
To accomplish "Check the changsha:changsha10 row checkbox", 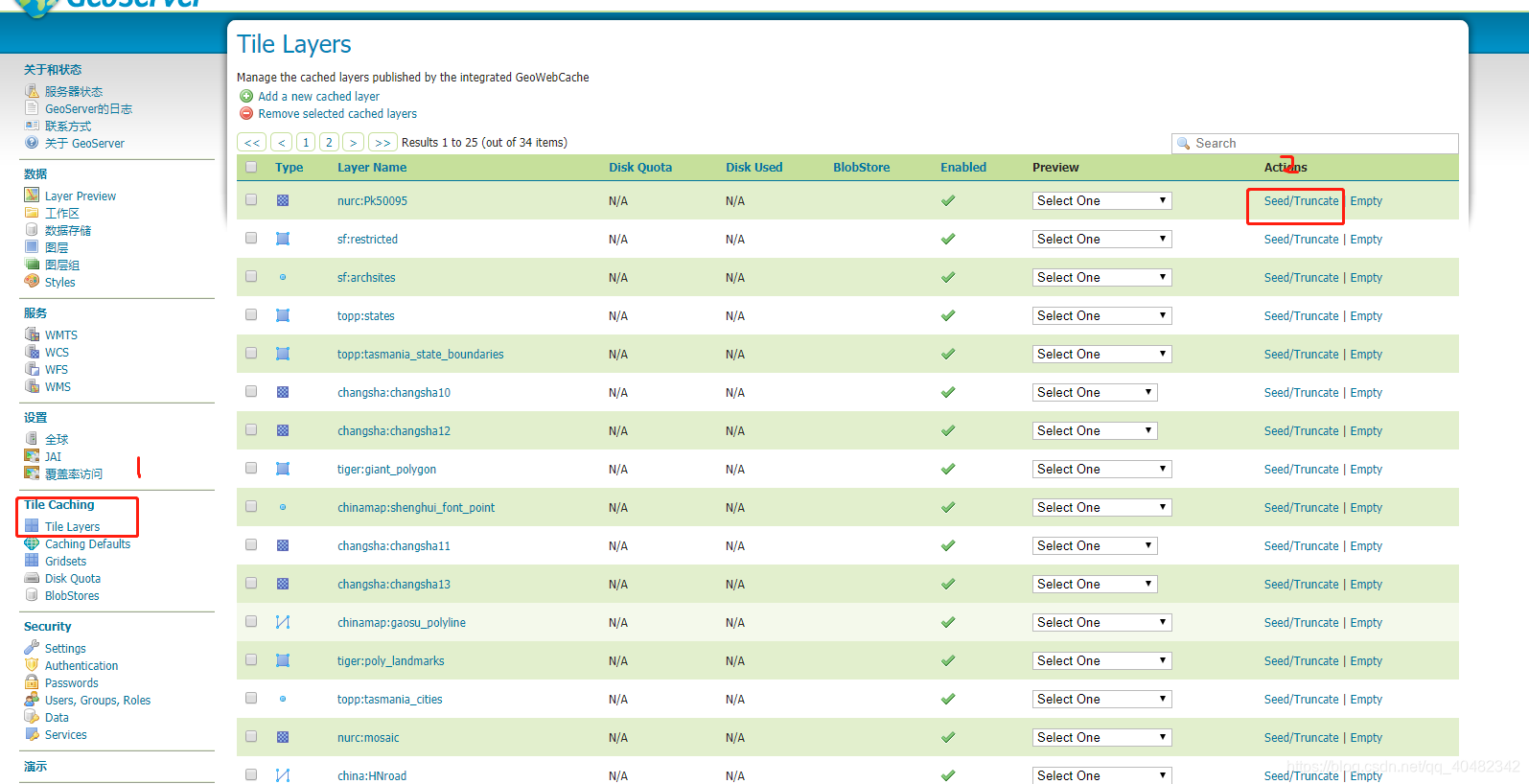I will pos(251,391).
